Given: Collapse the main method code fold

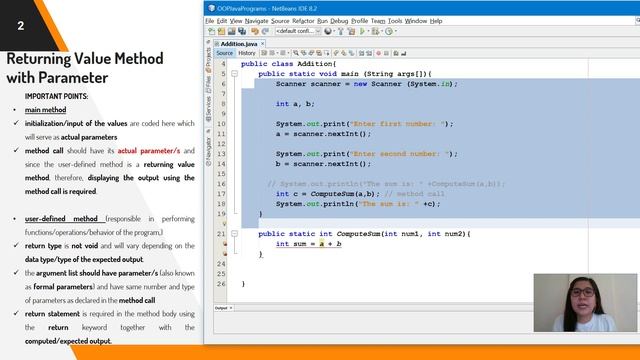Looking at the screenshot, I should pyautogui.click(x=234, y=74).
